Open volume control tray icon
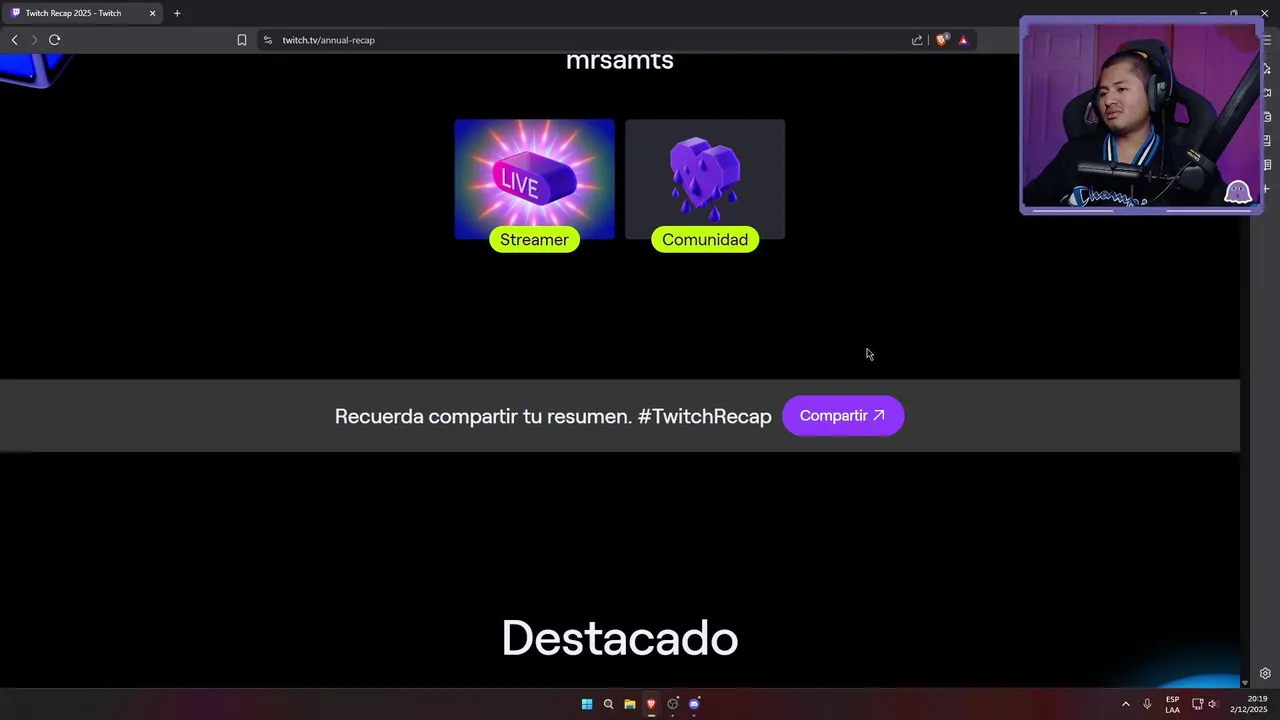 (1213, 704)
